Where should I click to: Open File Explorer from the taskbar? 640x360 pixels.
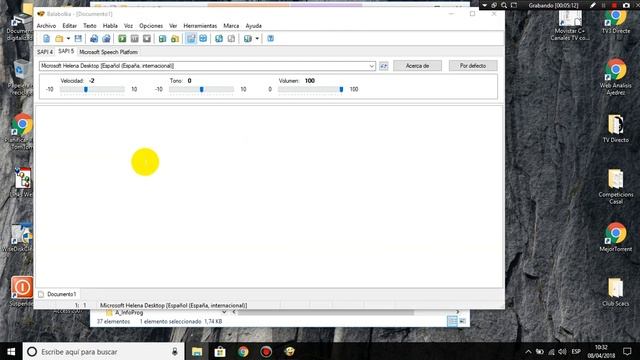coord(197,351)
